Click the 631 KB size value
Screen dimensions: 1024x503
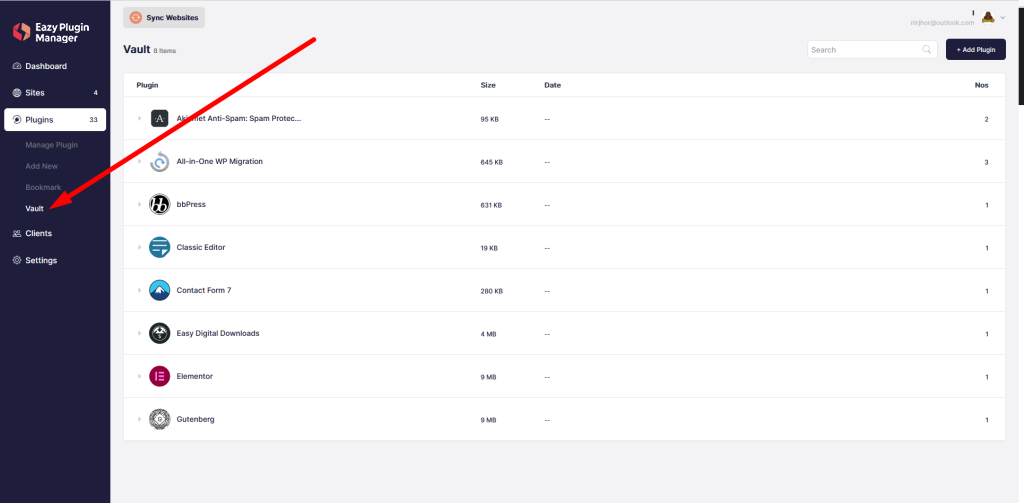click(x=491, y=205)
